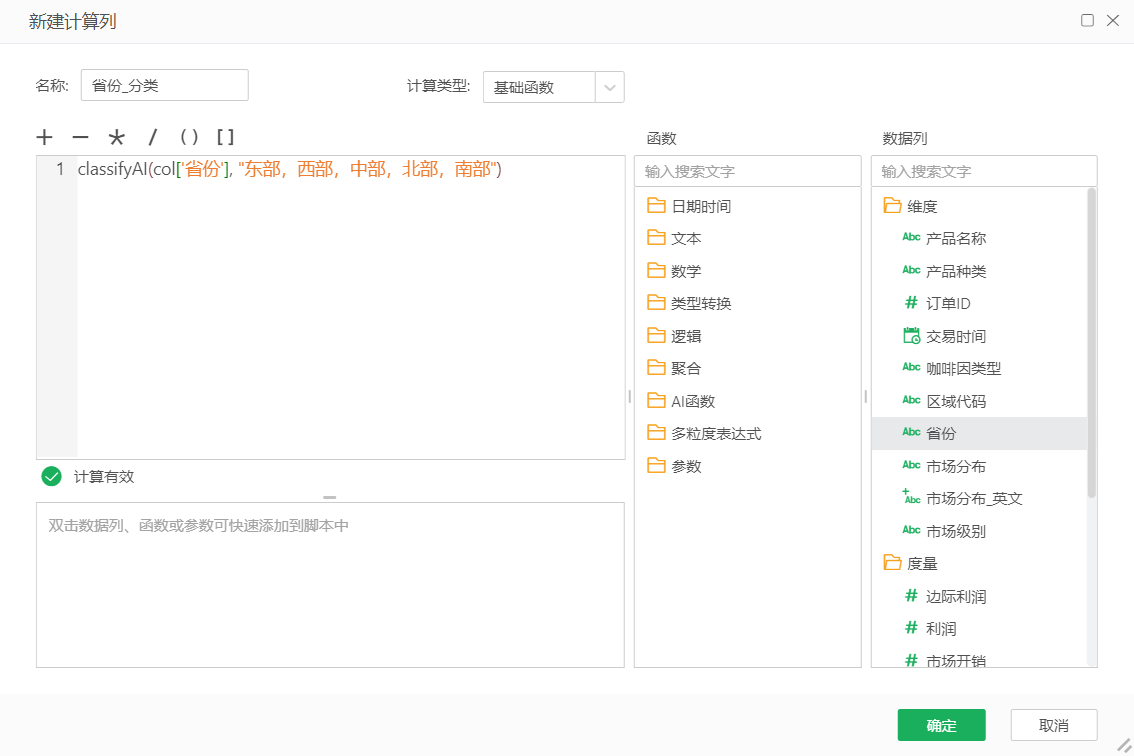Image resolution: width=1134 pixels, height=756 pixels.
Task: Insert parentheses using the ( ) icon
Action: coord(189,137)
